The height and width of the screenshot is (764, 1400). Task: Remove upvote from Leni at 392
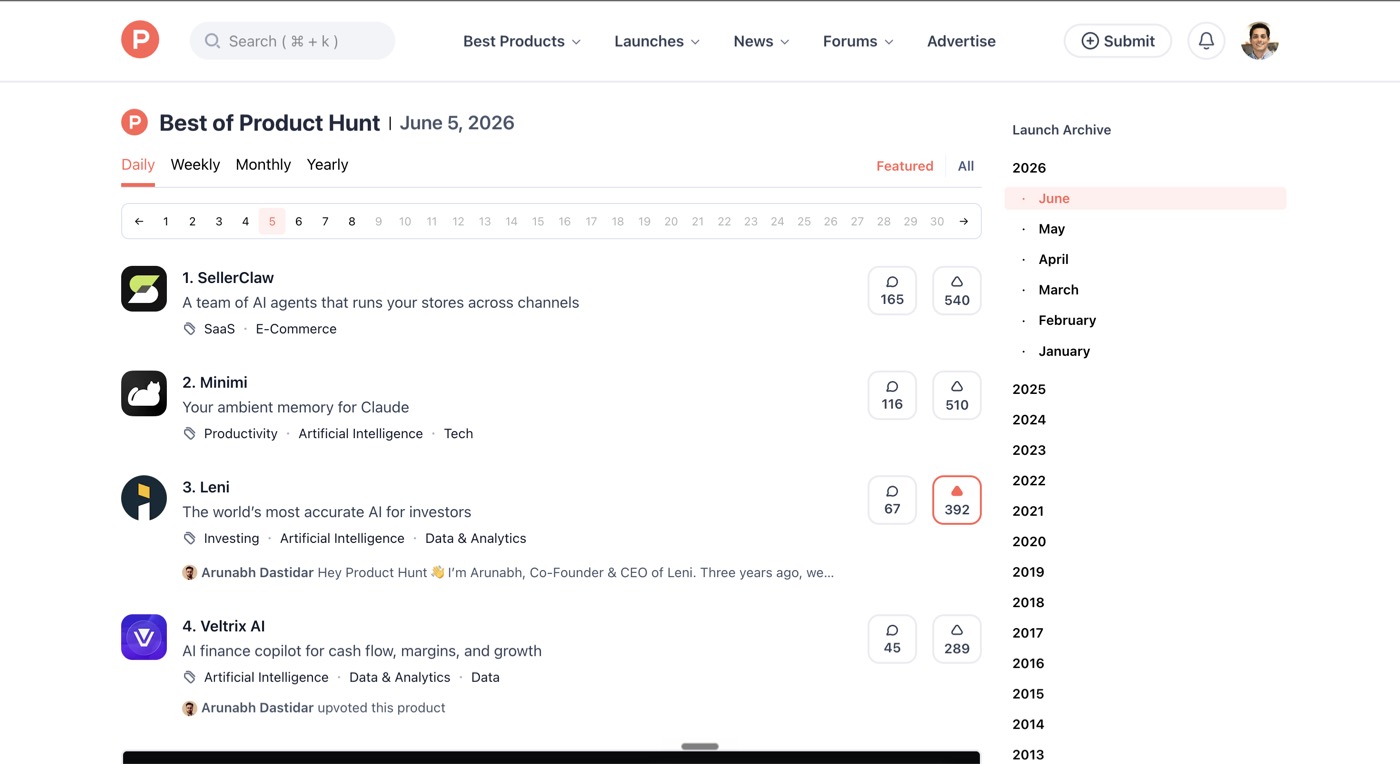tap(957, 500)
